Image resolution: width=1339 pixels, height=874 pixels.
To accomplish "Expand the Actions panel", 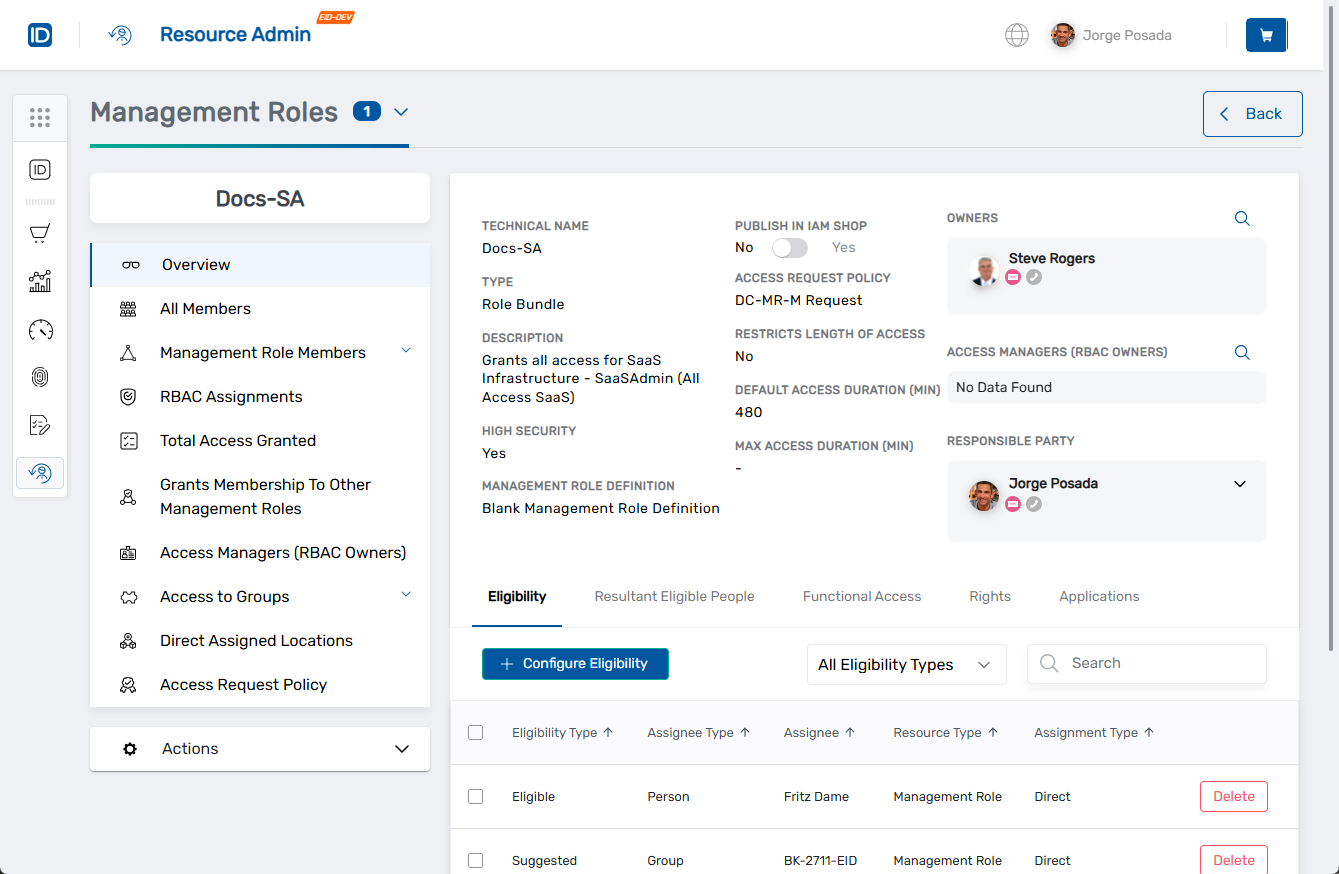I will pyautogui.click(x=260, y=748).
